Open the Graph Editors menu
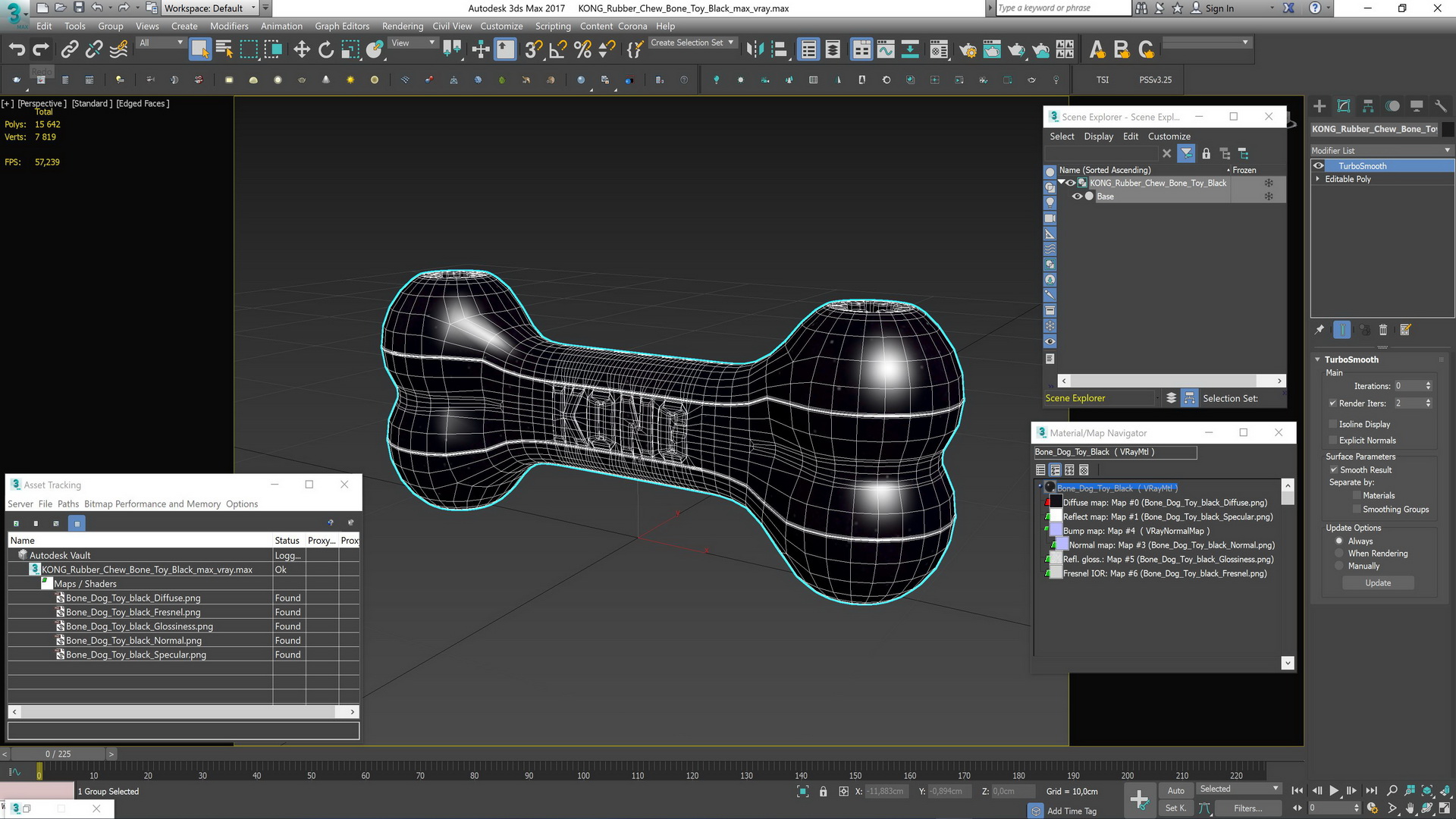Image resolution: width=1456 pixels, height=819 pixels. (x=342, y=26)
